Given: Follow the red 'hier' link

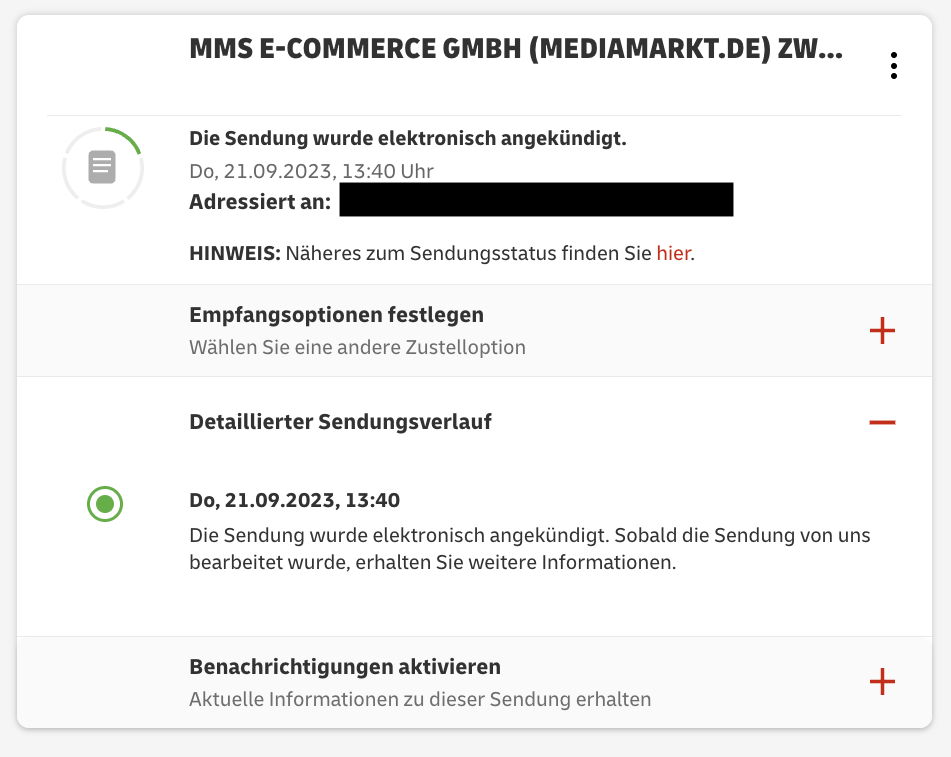Looking at the screenshot, I should pyautogui.click(x=673, y=253).
